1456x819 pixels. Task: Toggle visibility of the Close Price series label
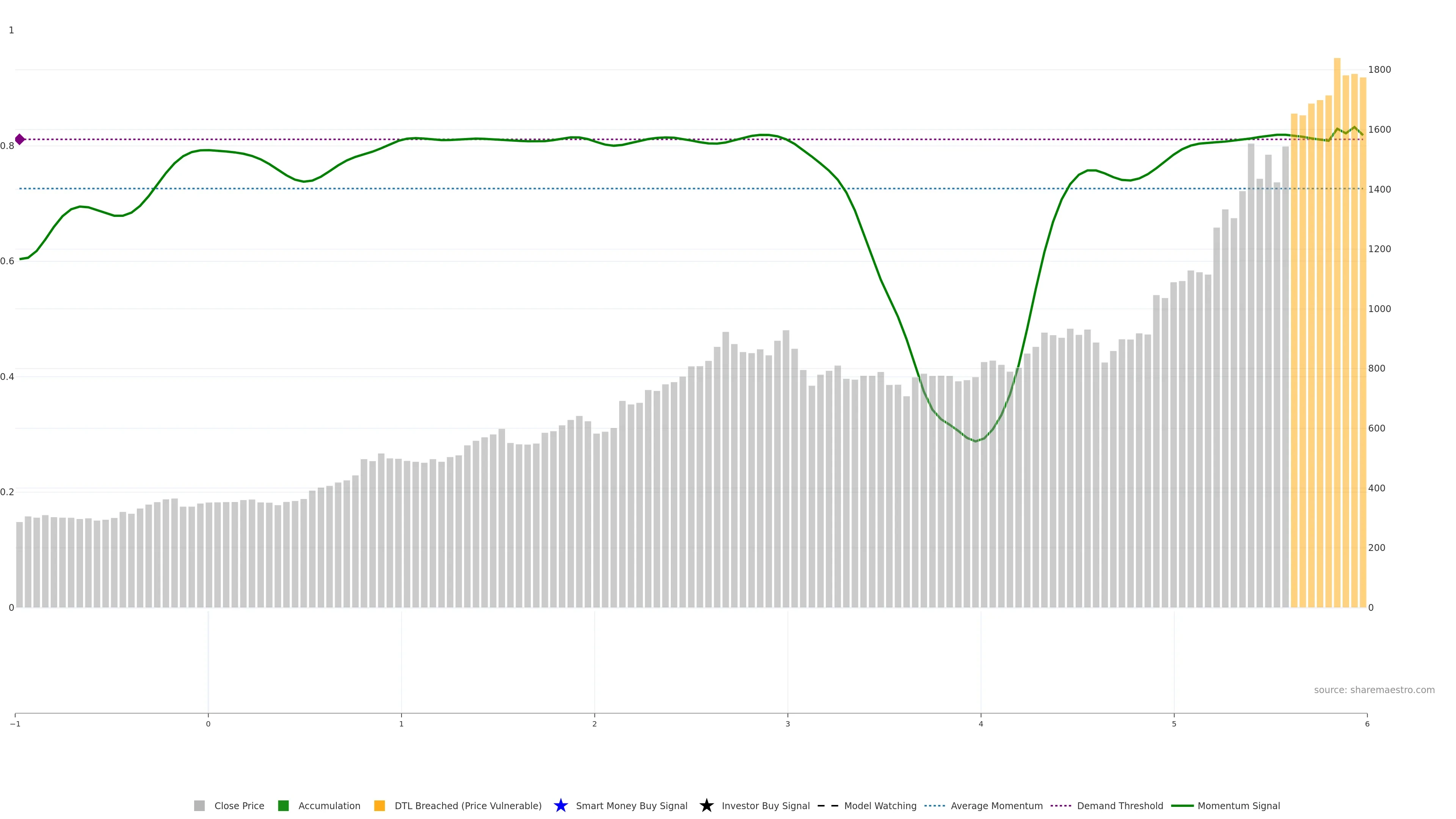pos(239,806)
